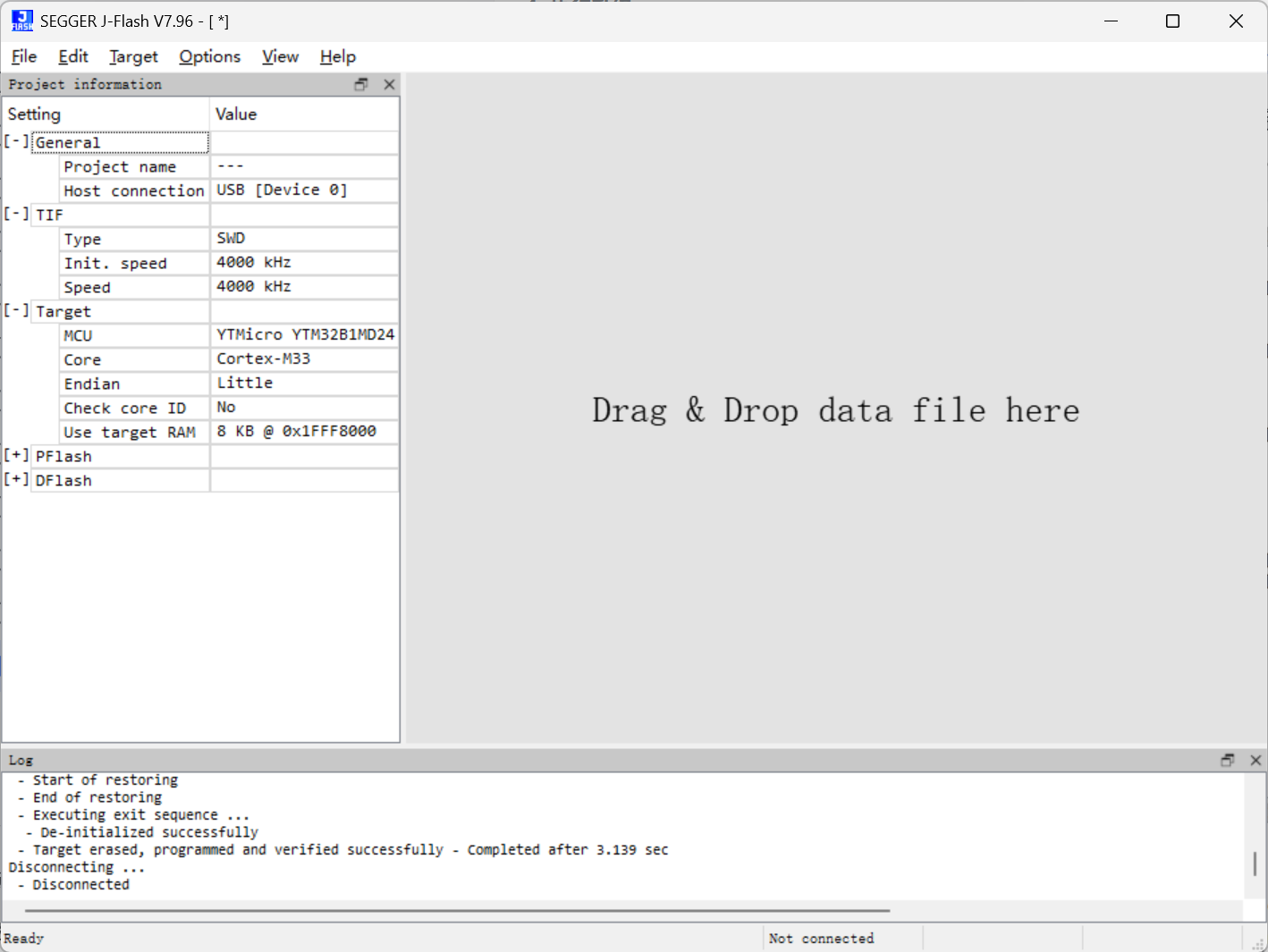Select the Speed setting row
The height and width of the screenshot is (952, 1268).
pos(134,287)
